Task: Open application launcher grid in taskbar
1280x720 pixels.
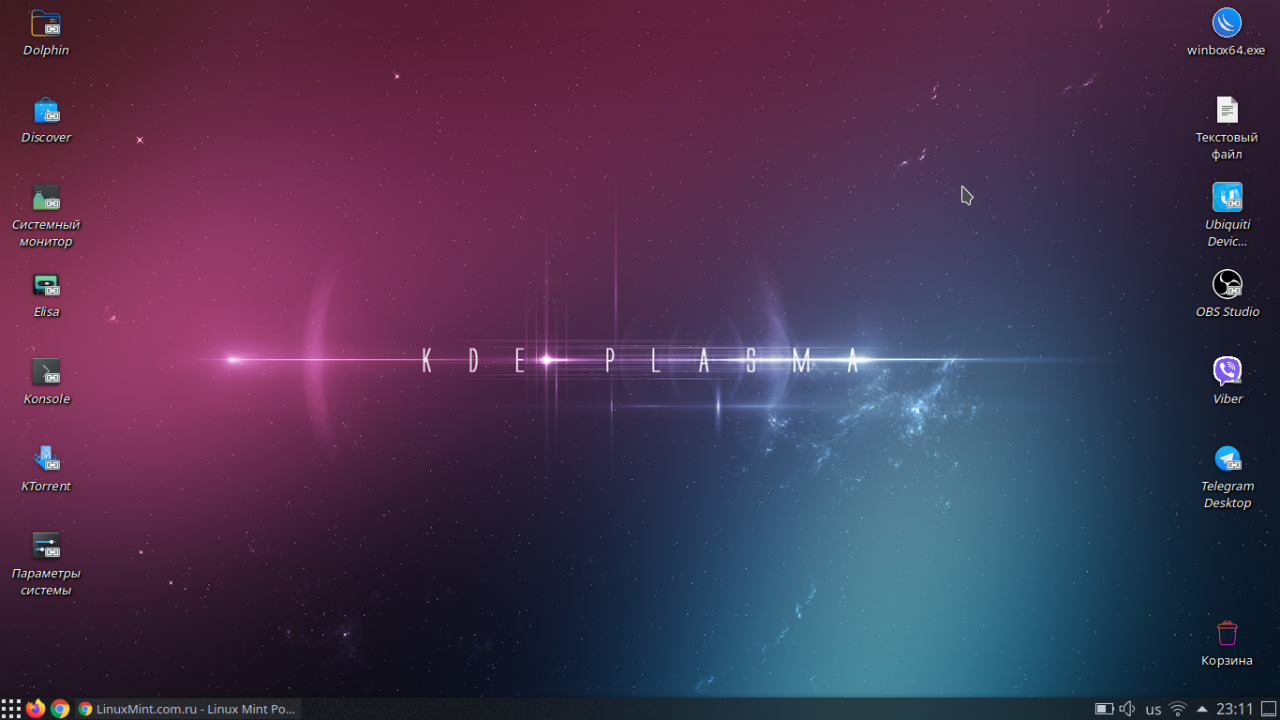Action: click(11, 708)
